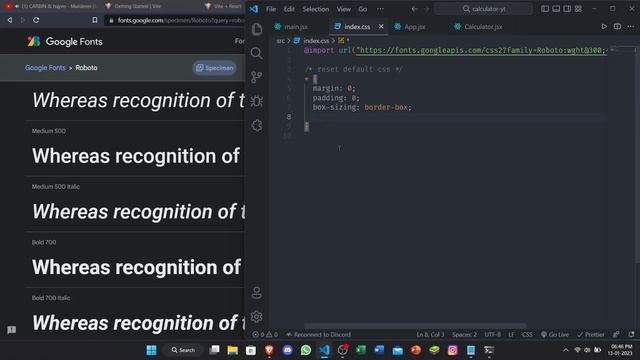Click errors and warnings status item
The width and height of the screenshot is (640, 360).
click(x=265, y=335)
